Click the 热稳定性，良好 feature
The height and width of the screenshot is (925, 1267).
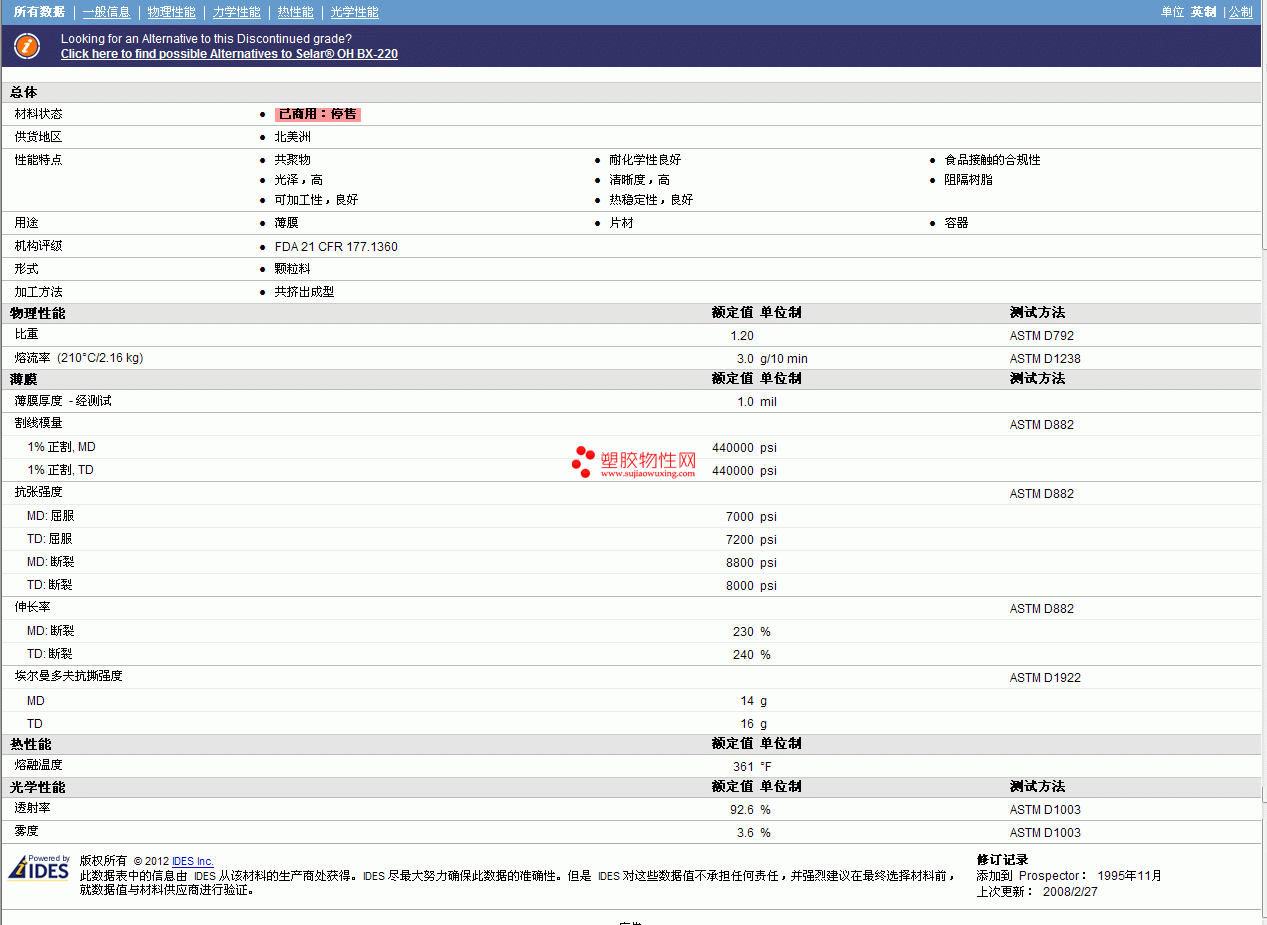click(x=651, y=200)
